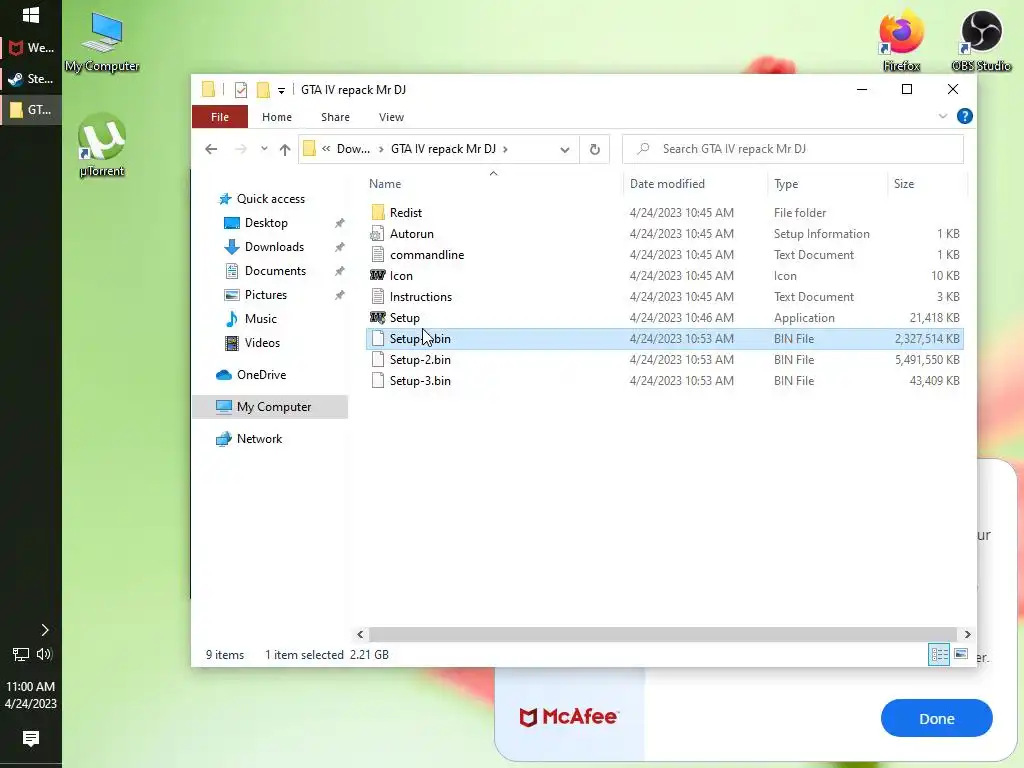Select the commandline text document icon

(377, 255)
